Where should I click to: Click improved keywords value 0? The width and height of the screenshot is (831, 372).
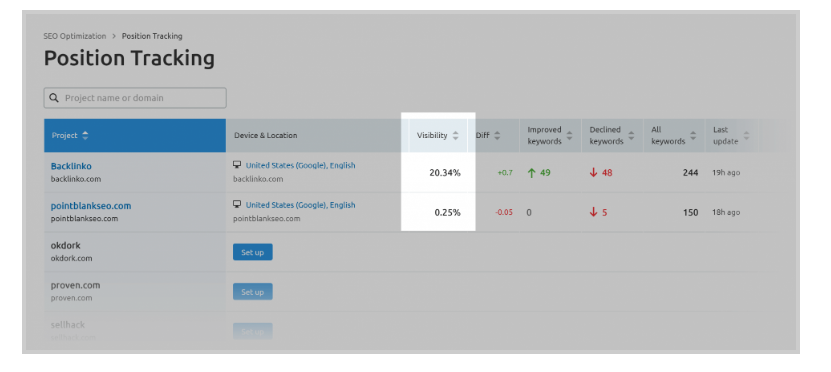click(x=529, y=212)
